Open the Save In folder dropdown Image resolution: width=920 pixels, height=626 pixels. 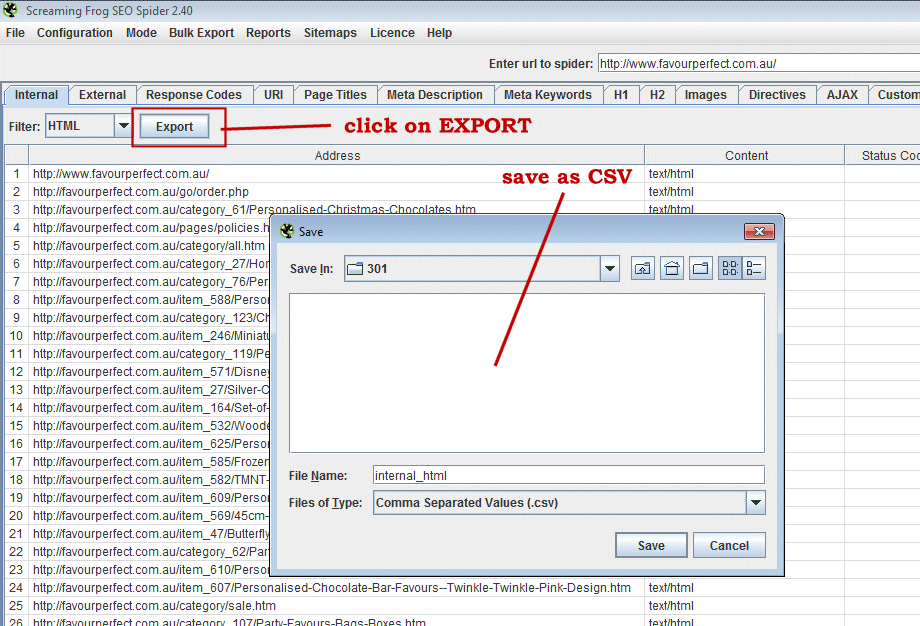click(610, 269)
